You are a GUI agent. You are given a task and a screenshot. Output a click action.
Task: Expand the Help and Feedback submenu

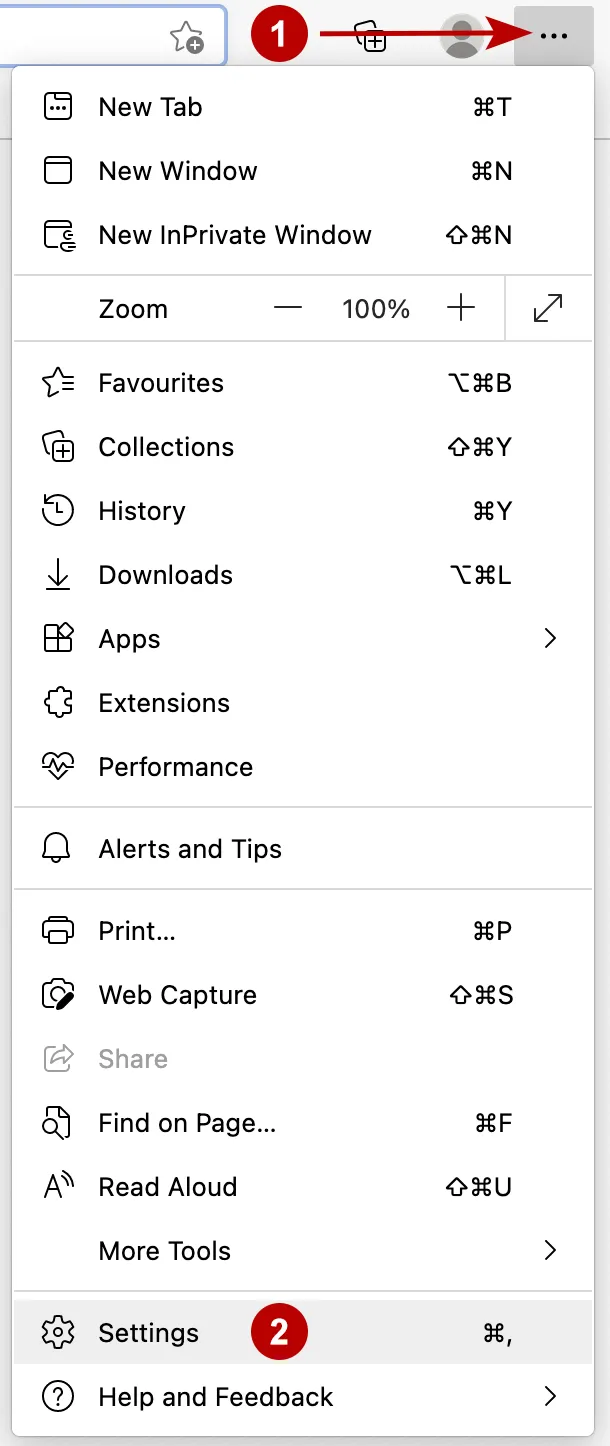pyautogui.click(x=215, y=1397)
